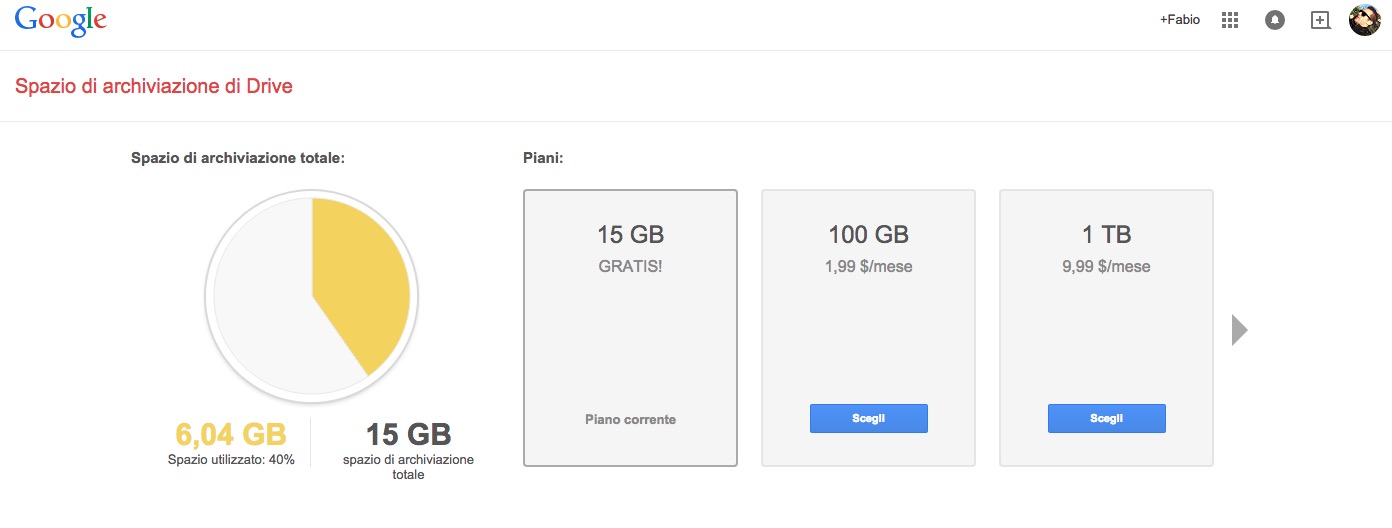
Task: Open the notifications bell
Action: coord(1275,20)
